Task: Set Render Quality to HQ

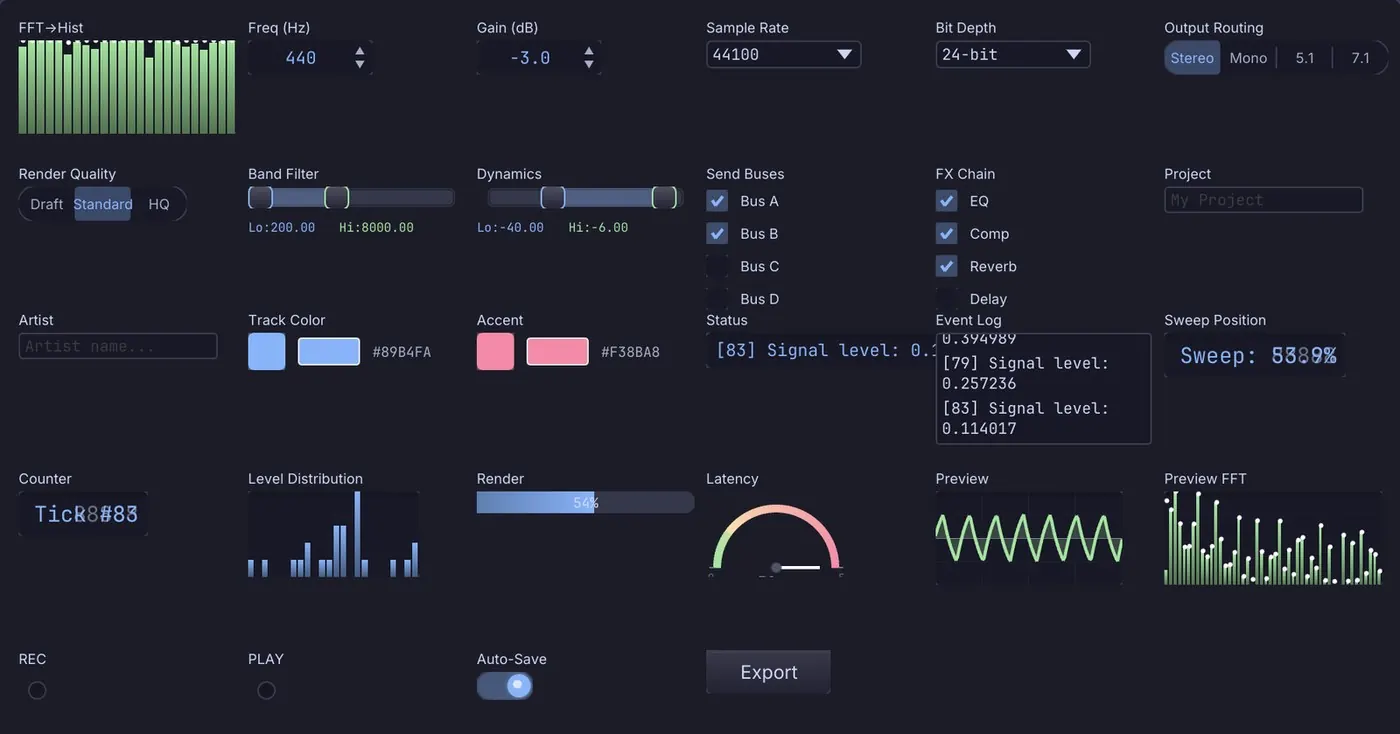Action: 159,204
